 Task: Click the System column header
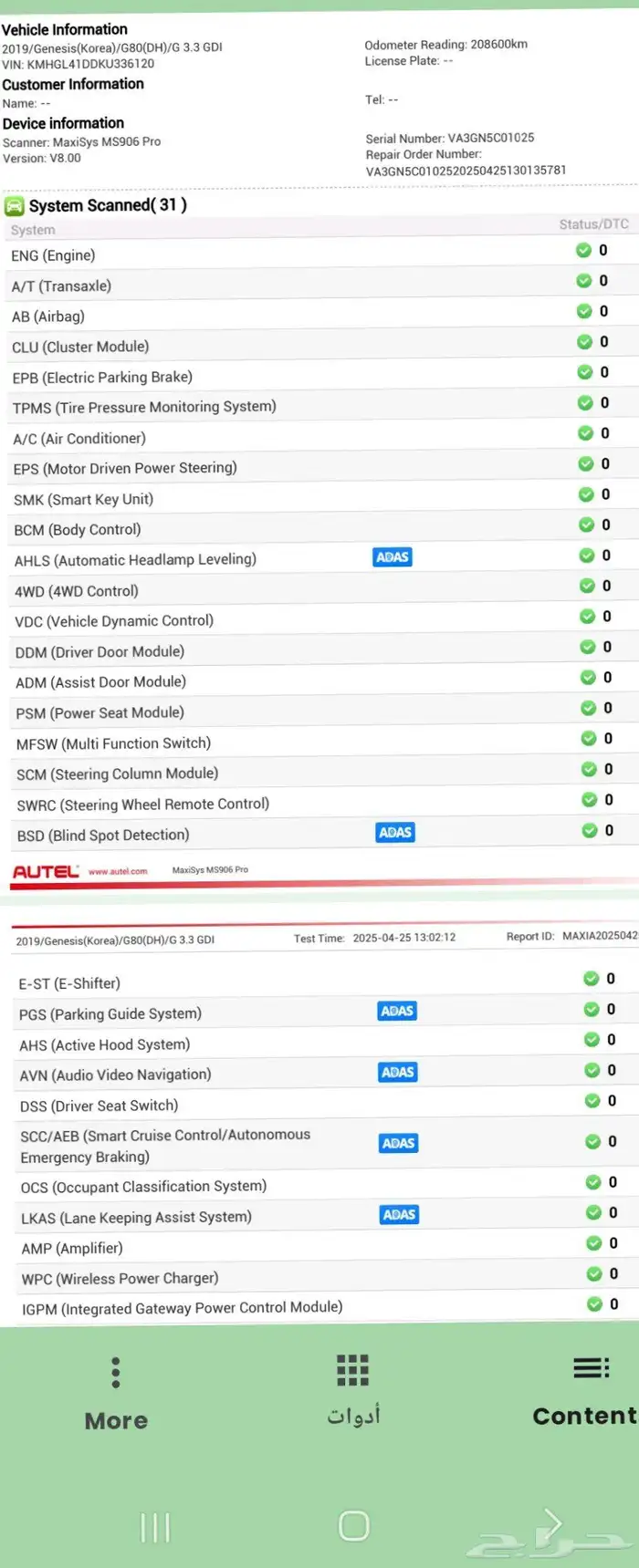(33, 230)
